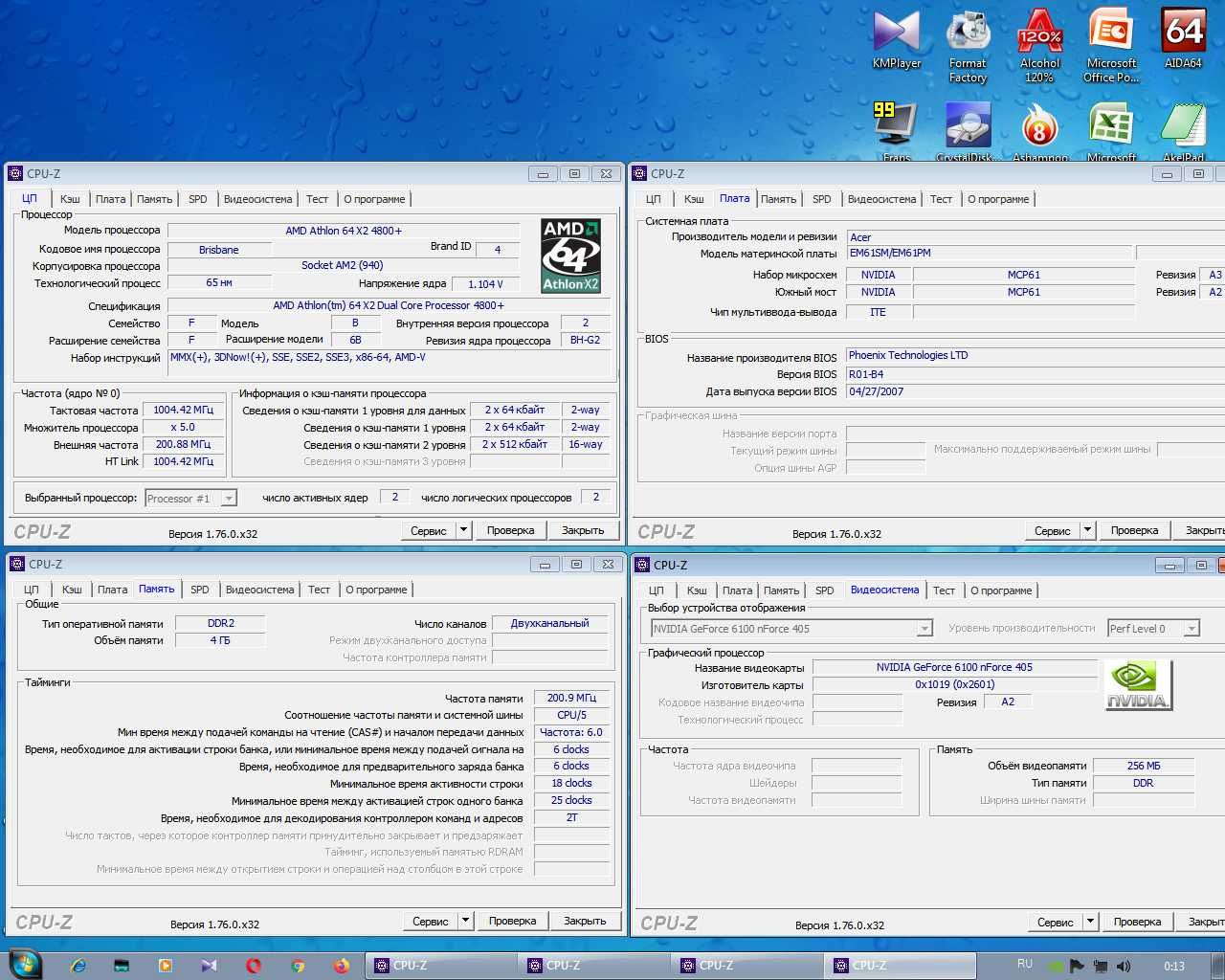1225x980 pixels.
Task: Click the code name value Brisbane
Action: click(219, 250)
